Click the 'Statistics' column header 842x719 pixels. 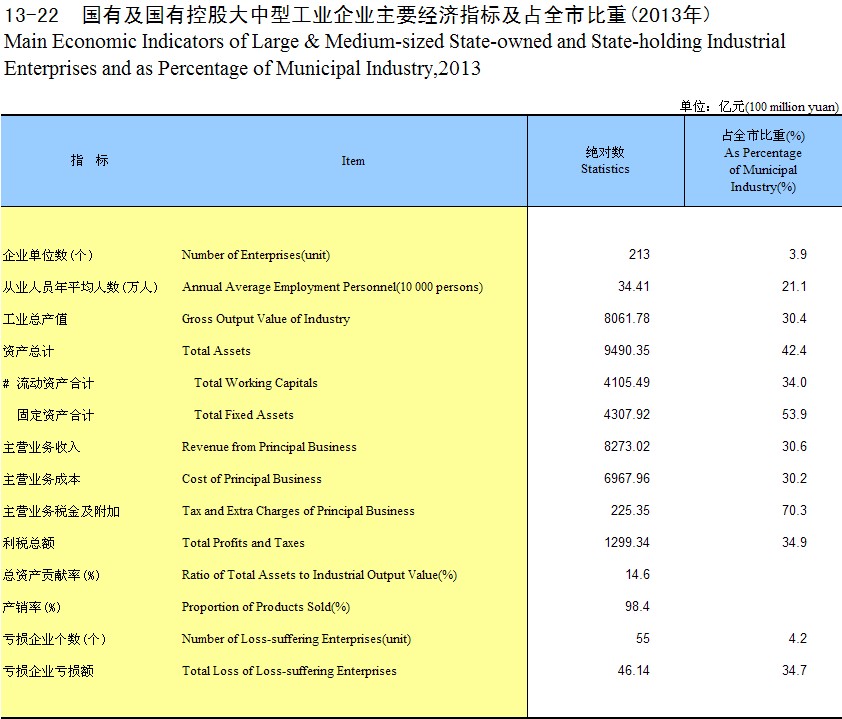point(605,161)
